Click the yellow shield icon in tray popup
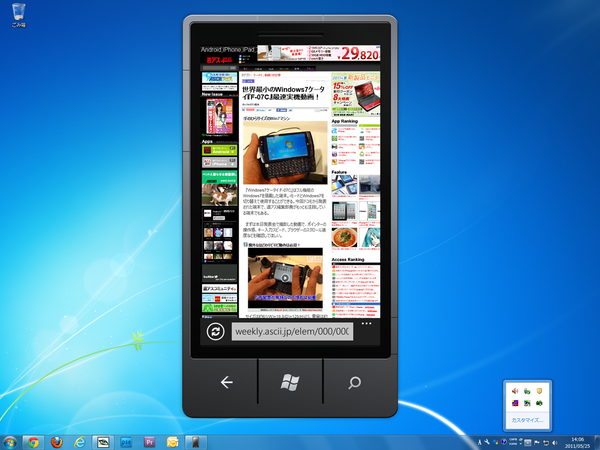This screenshot has height=450, width=600. 540,391
